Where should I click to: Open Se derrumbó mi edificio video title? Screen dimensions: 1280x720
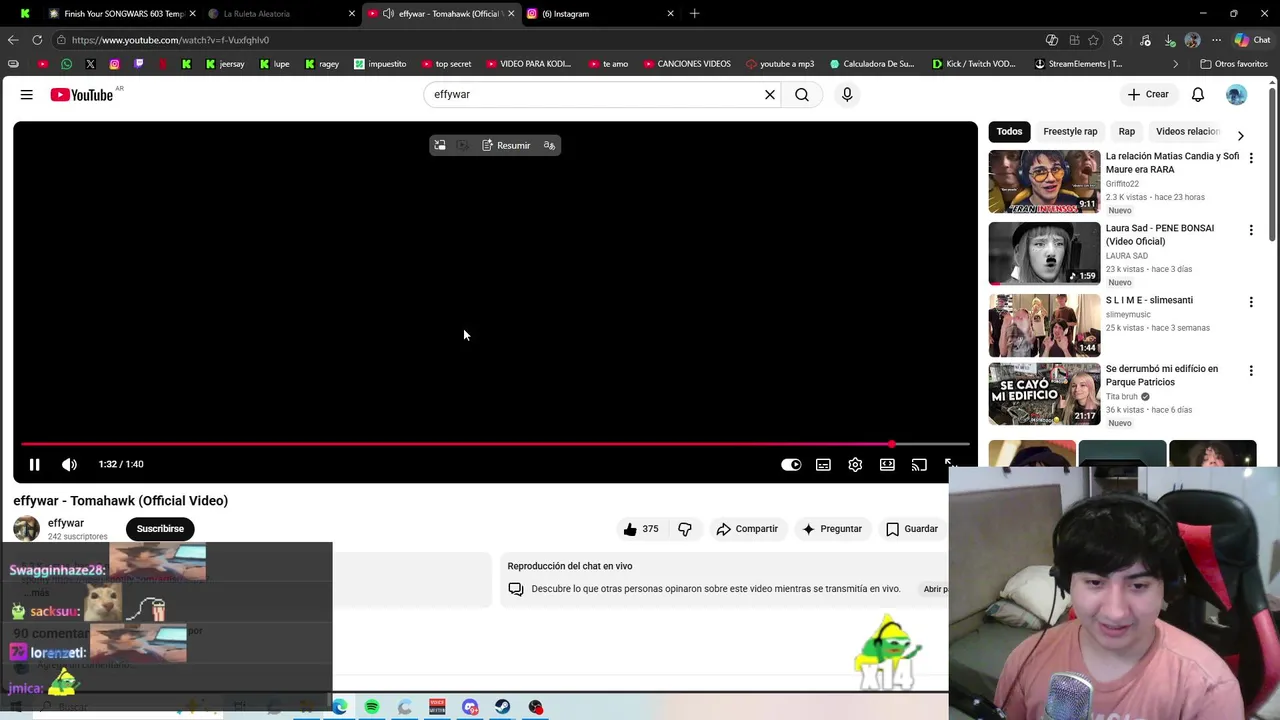pyautogui.click(x=1162, y=375)
